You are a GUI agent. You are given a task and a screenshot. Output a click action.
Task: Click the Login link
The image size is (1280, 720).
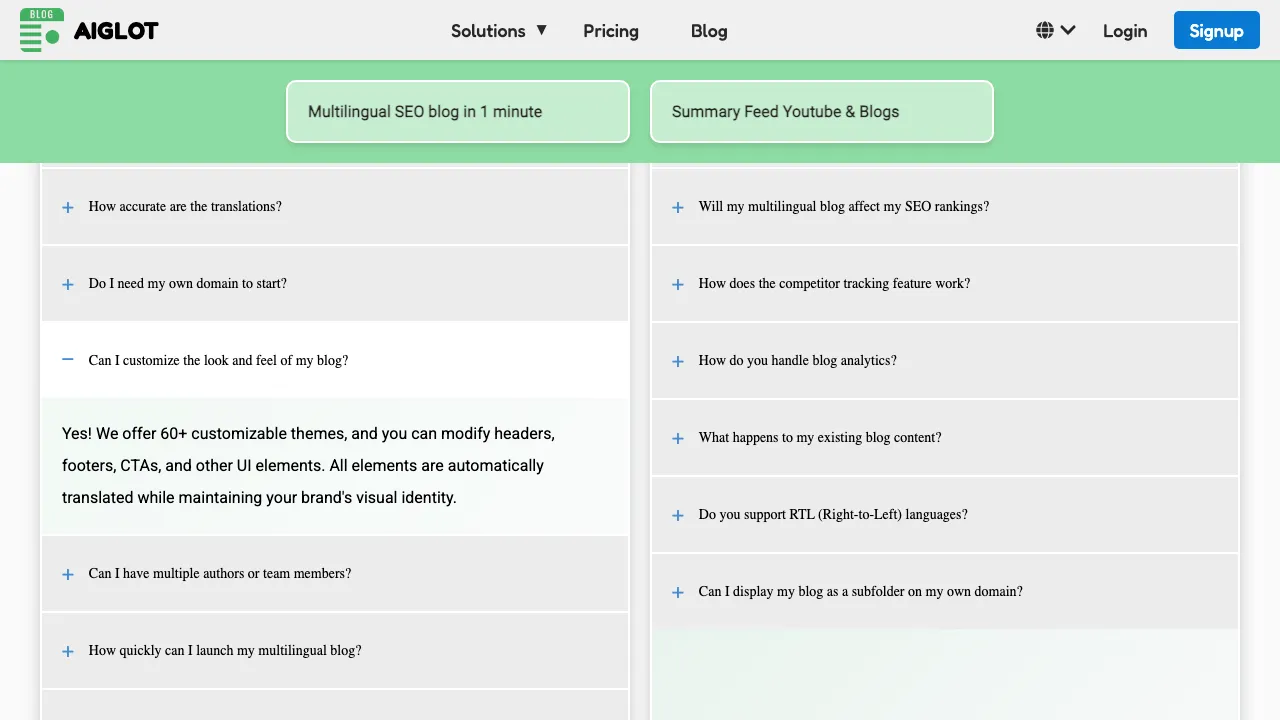pyautogui.click(x=1125, y=31)
